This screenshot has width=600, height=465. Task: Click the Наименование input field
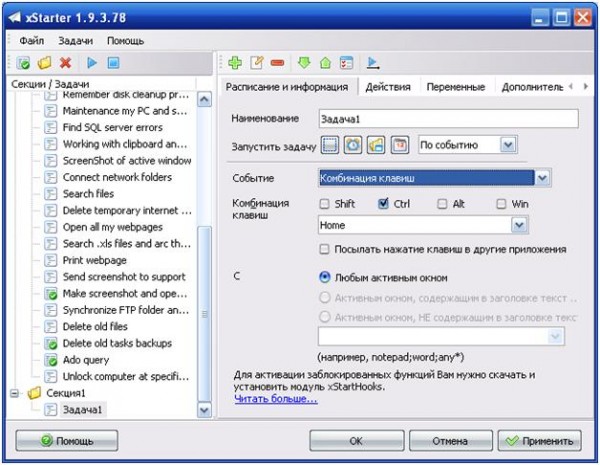(x=448, y=119)
